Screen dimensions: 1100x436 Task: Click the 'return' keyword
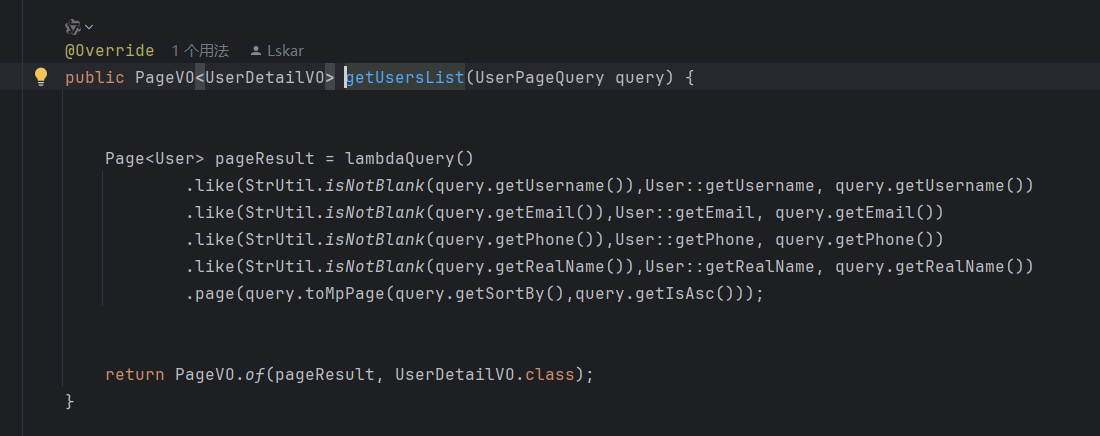pos(135,374)
